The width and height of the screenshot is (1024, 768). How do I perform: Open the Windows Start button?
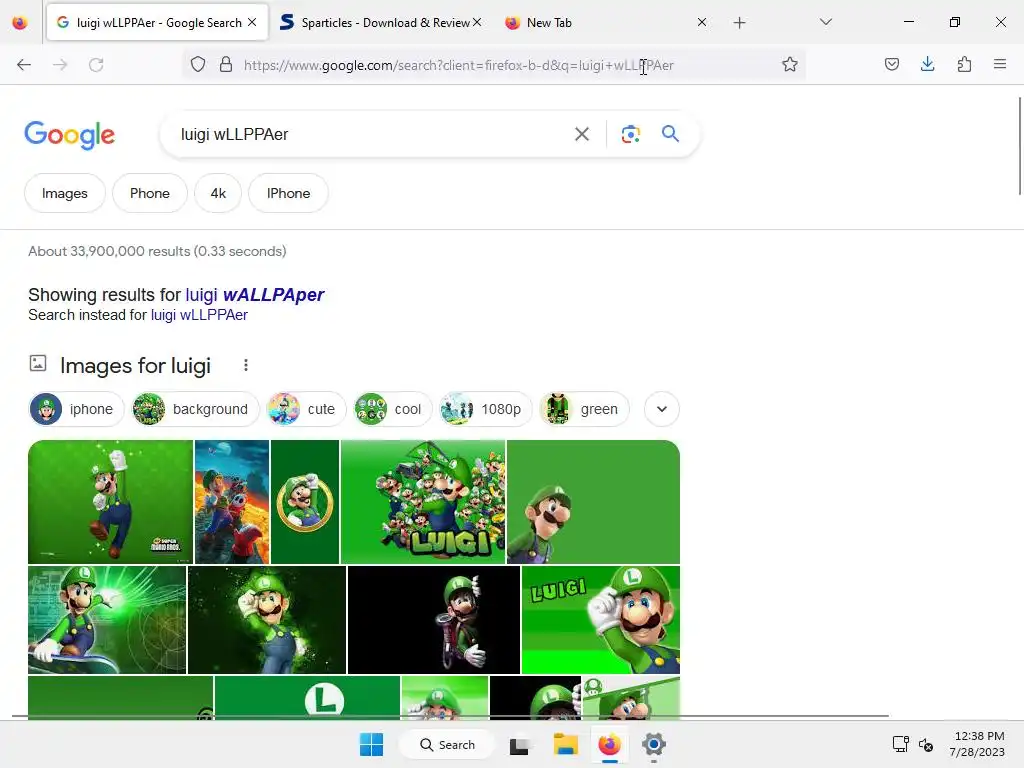coord(372,744)
